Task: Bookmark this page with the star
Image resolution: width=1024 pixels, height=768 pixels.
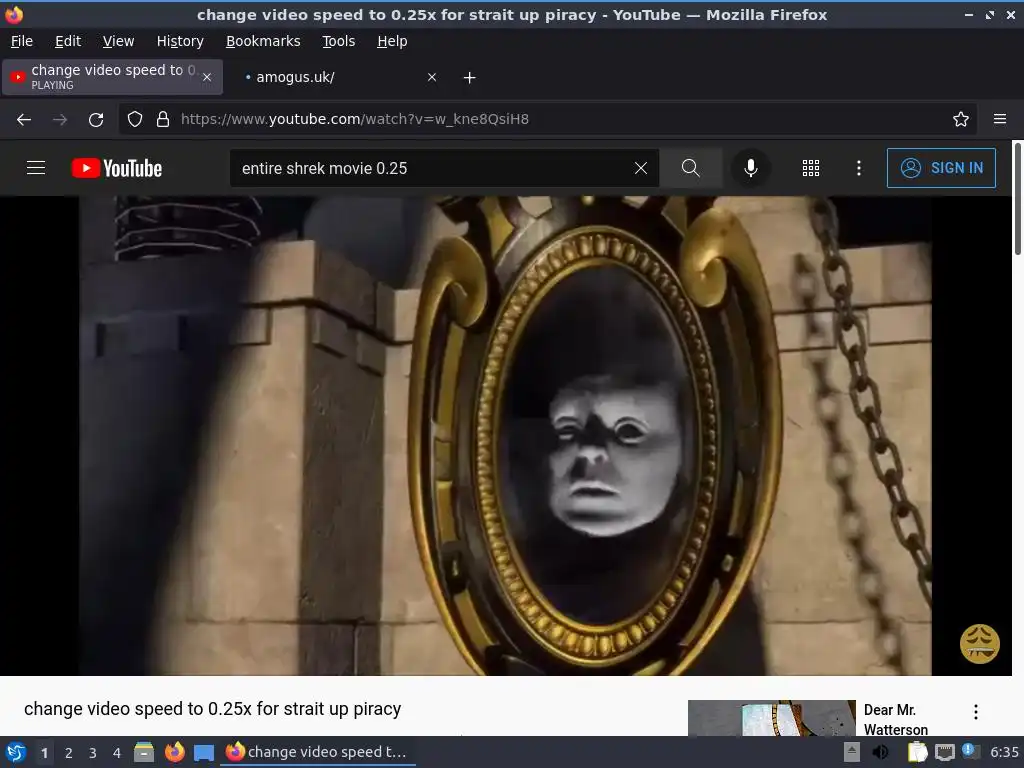Action: pos(961,119)
